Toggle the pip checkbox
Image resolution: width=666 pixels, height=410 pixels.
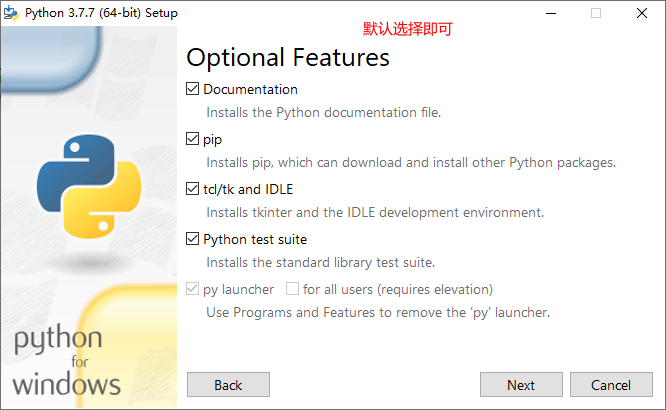click(x=193, y=139)
